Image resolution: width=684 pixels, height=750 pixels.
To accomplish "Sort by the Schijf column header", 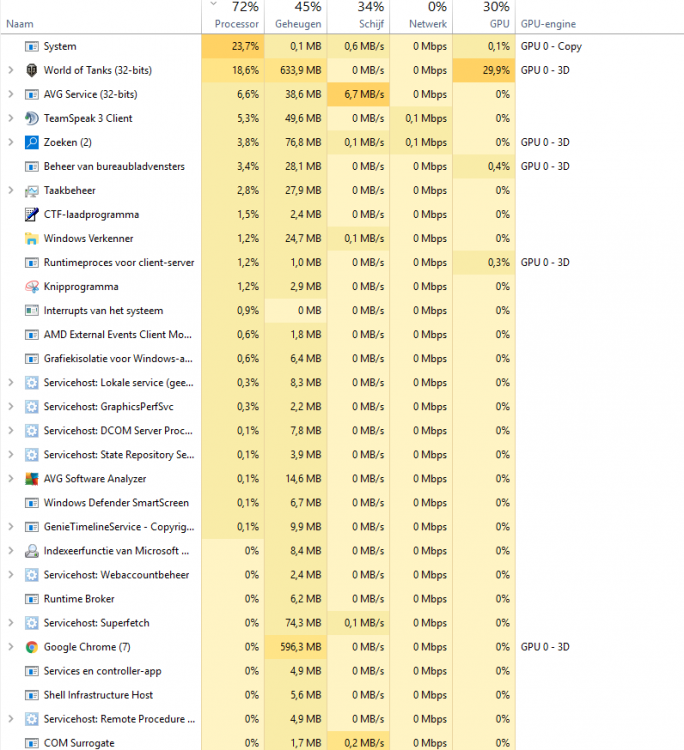I will (369, 23).
